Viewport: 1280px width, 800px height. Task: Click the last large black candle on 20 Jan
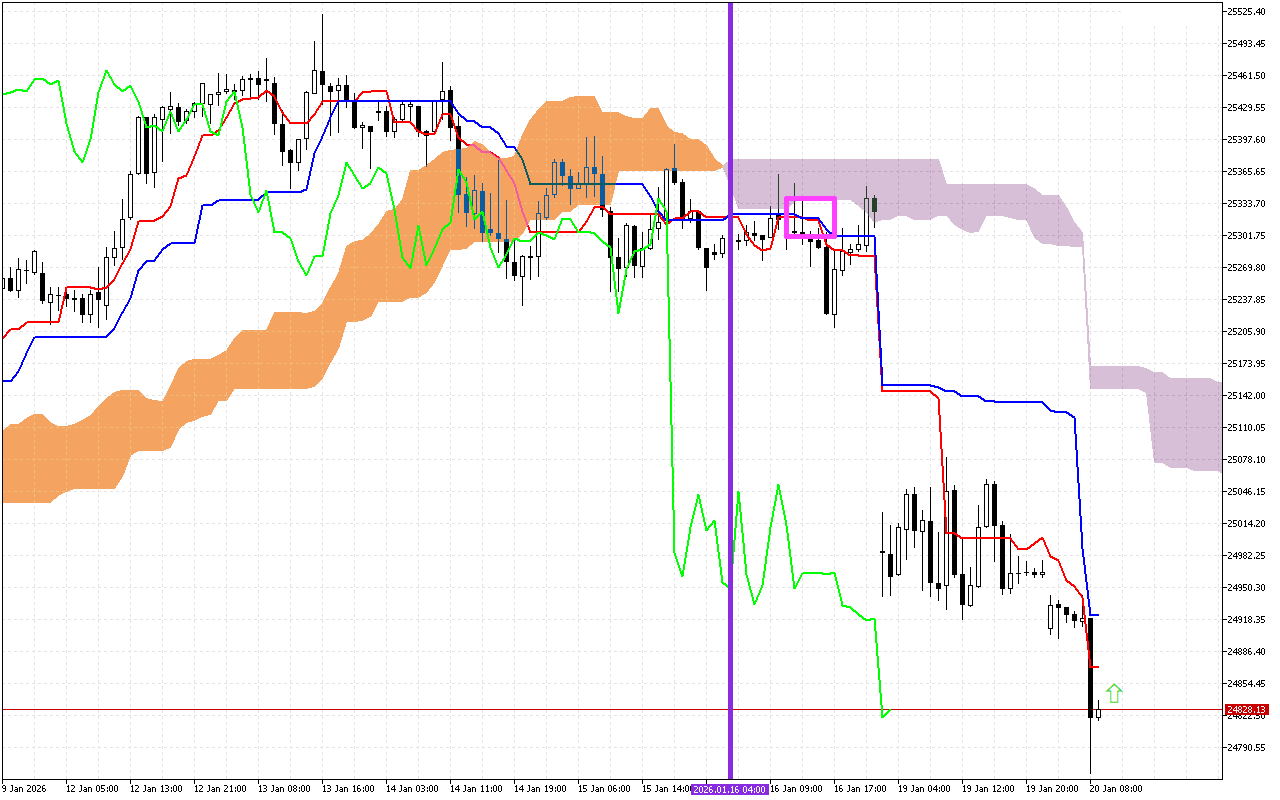tap(1090, 665)
